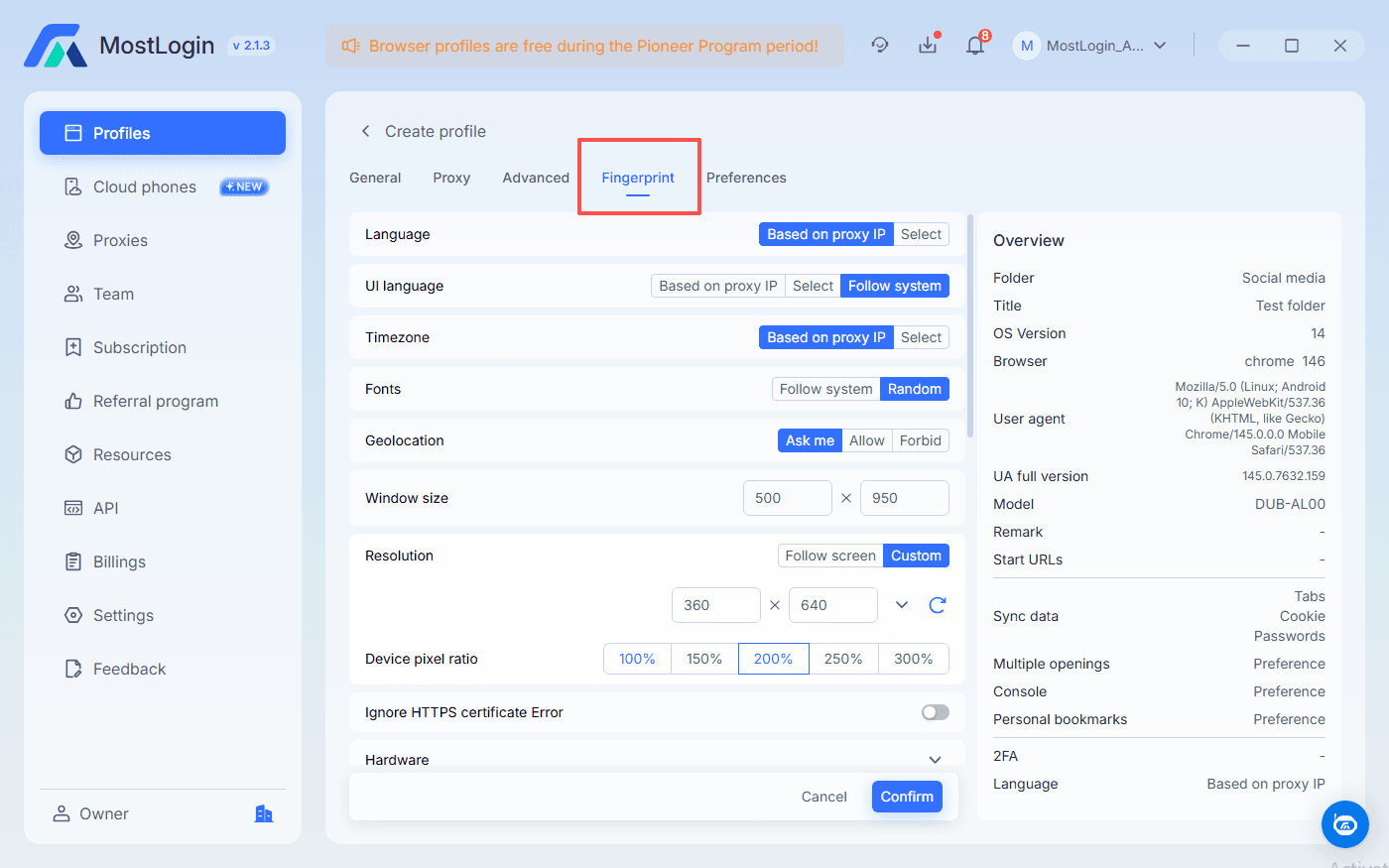
Task: Set Geolocation to Forbid
Action: tap(920, 440)
